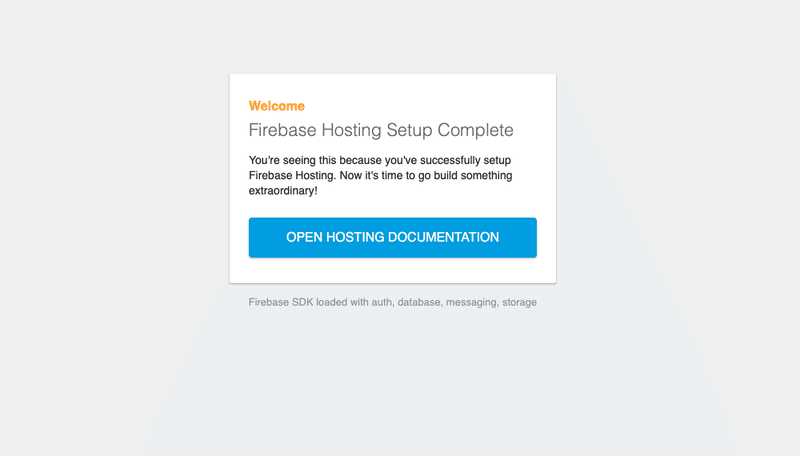Image resolution: width=800 pixels, height=456 pixels.
Task: Click the word "loaded" in the footer status
Action: (x=332, y=302)
